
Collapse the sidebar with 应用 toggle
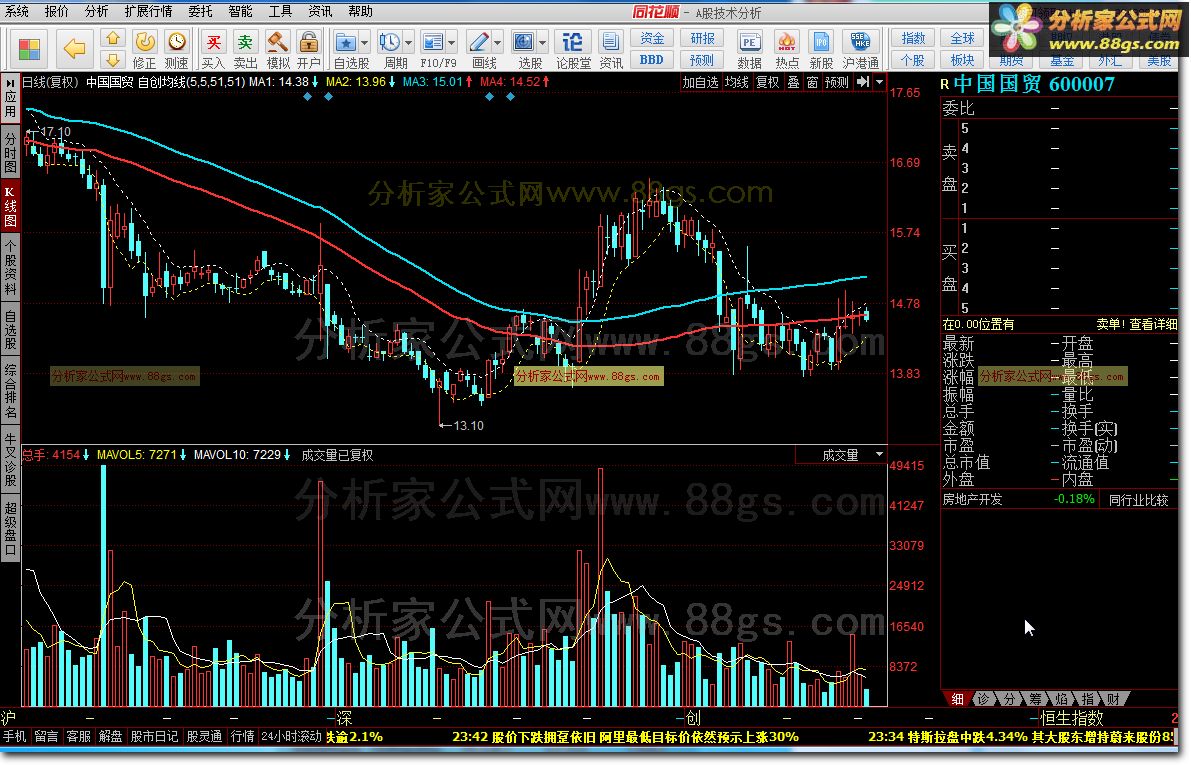[10, 97]
